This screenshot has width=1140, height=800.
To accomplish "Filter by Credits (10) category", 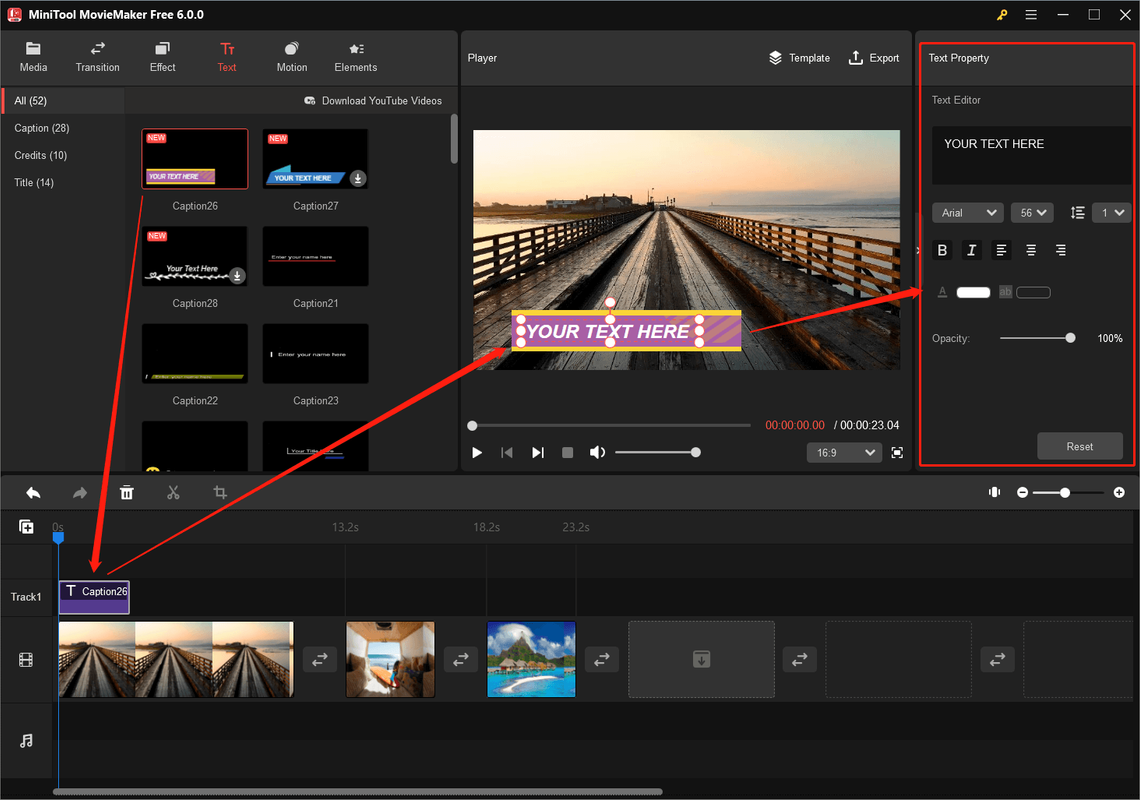I will (41, 155).
